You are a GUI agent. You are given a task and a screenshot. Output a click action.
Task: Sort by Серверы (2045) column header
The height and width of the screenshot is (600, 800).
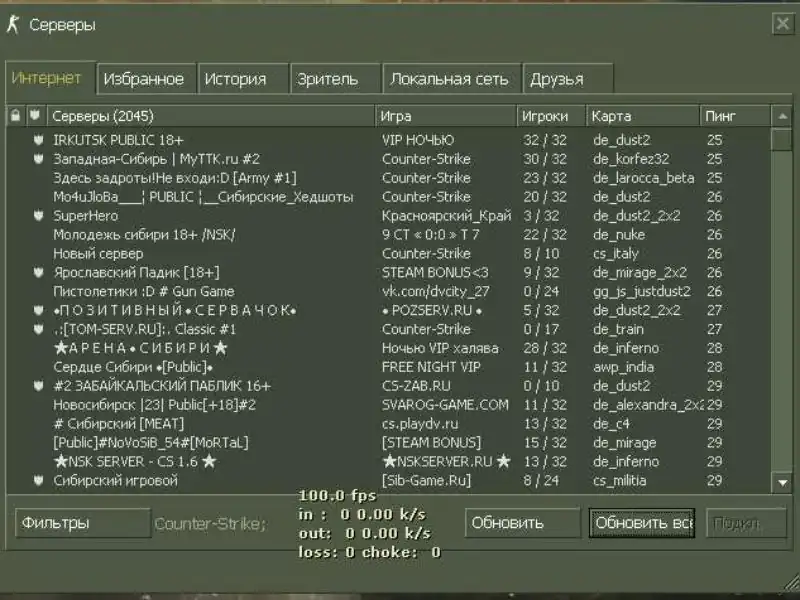pyautogui.click(x=210, y=116)
